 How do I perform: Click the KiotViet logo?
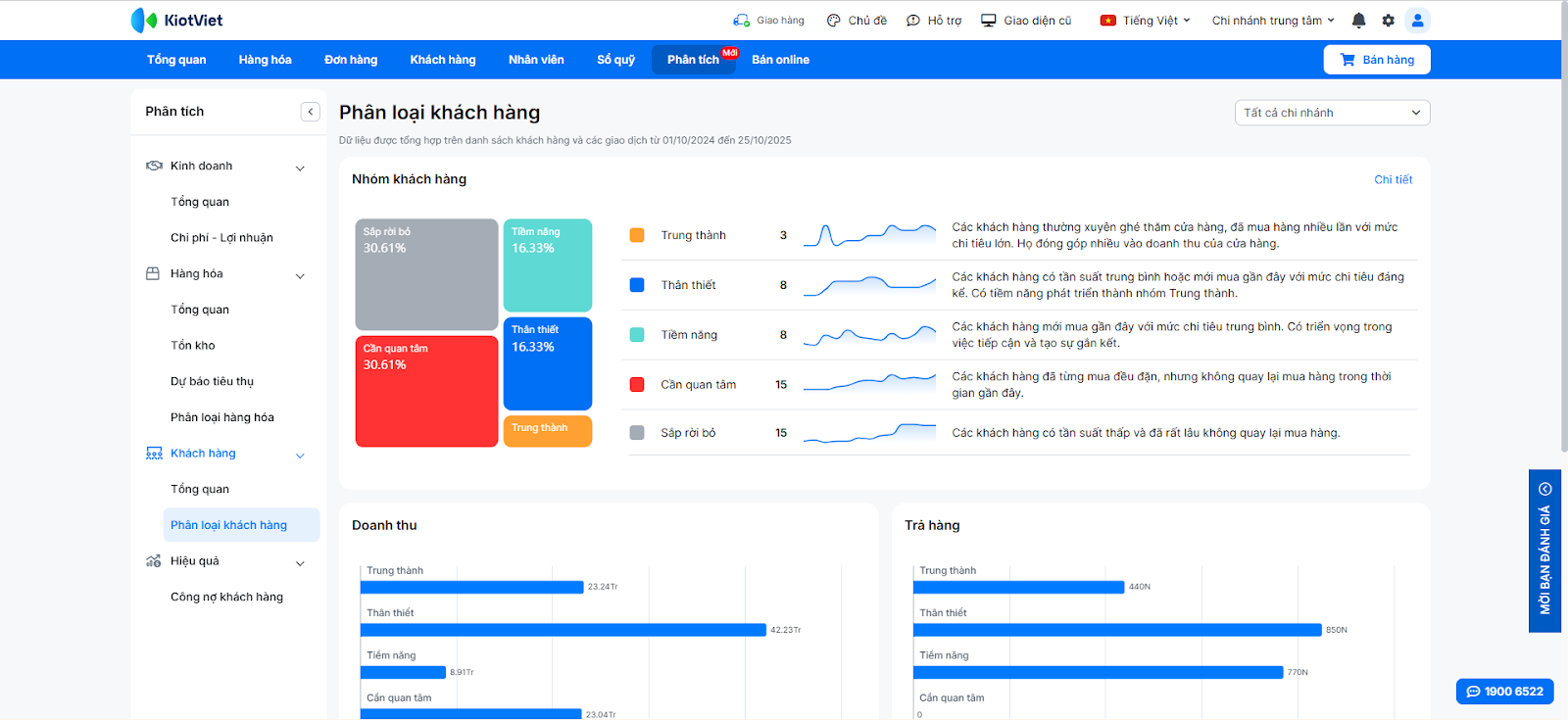(176, 20)
